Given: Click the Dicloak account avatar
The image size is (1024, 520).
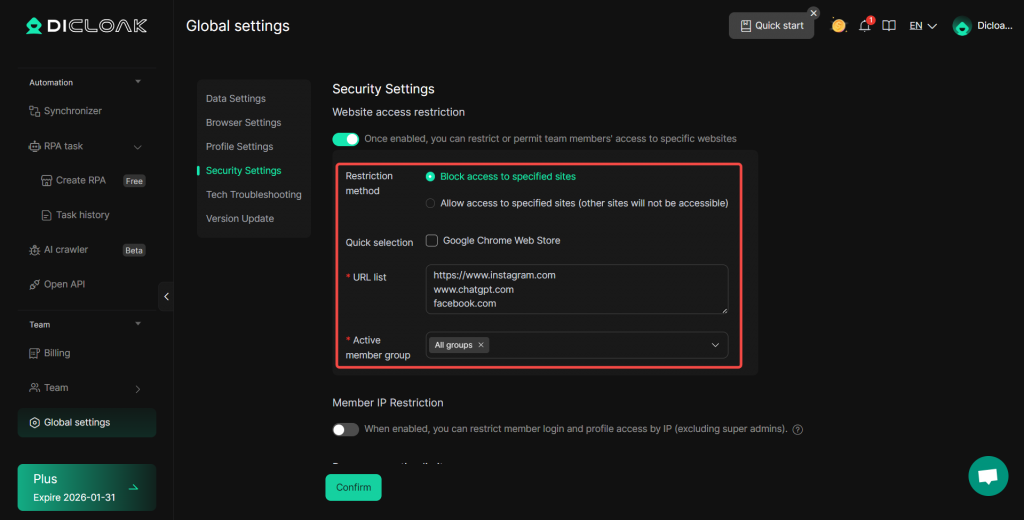Looking at the screenshot, I should 962,27.
